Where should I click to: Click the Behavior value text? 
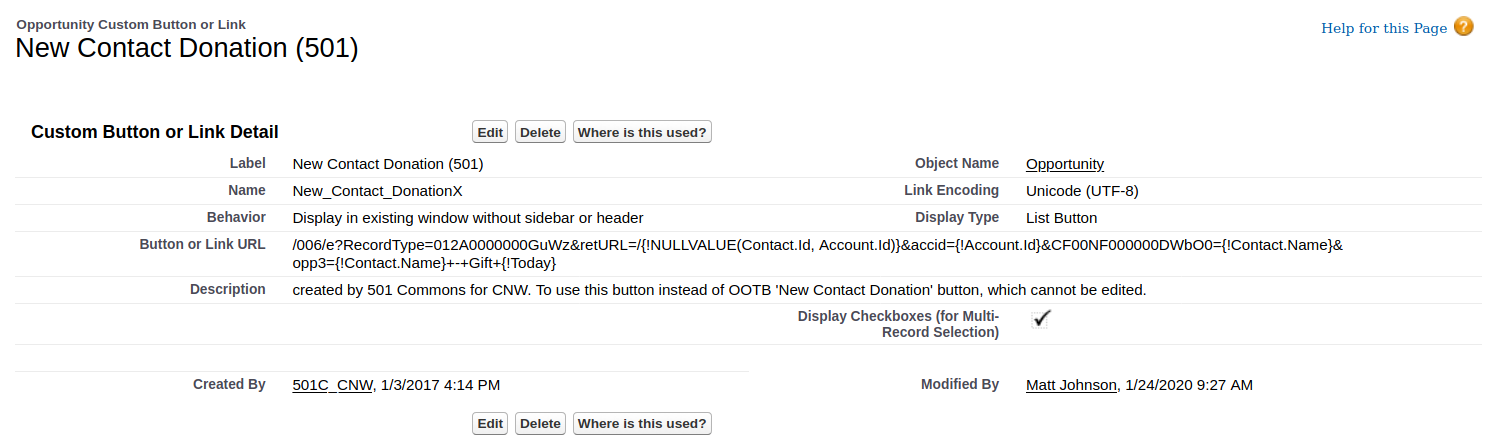pos(467,218)
